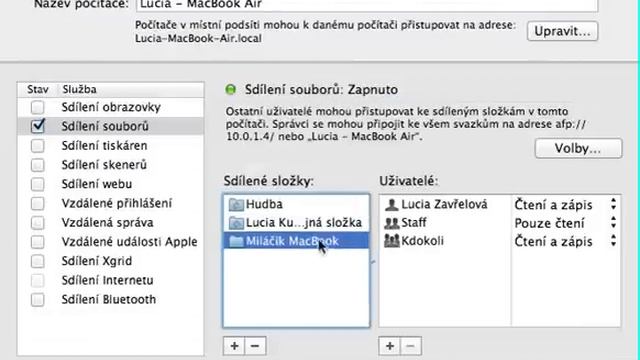Enable Sdílení Xgrid checkbox
The height and width of the screenshot is (360, 640).
pos(38,261)
